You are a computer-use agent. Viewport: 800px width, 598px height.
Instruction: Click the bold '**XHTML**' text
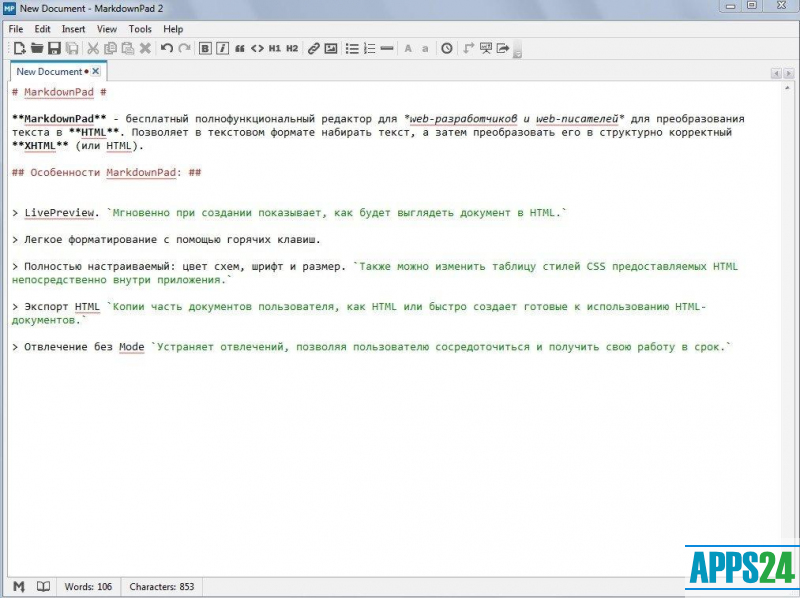[x=40, y=146]
